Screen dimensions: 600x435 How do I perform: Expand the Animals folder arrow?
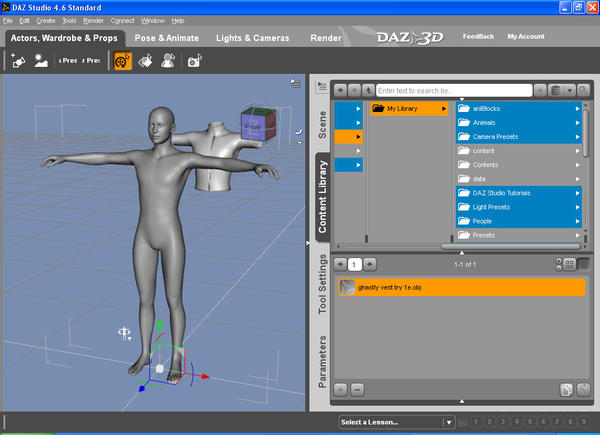click(577, 123)
